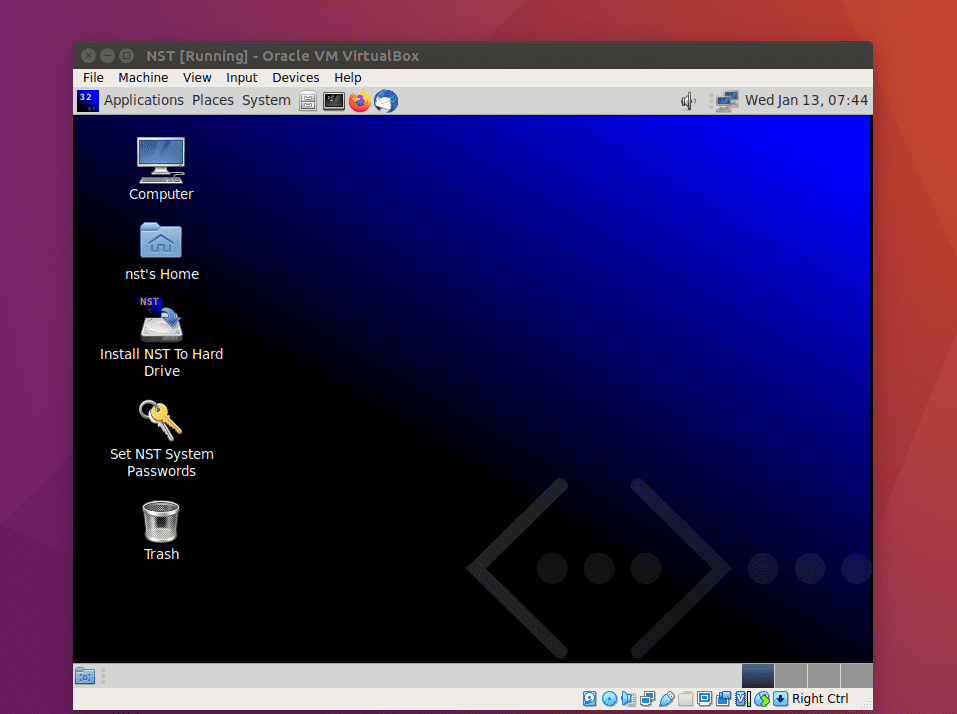Click the Right Ctrl host key label
This screenshot has height=714, width=957.
820,699
